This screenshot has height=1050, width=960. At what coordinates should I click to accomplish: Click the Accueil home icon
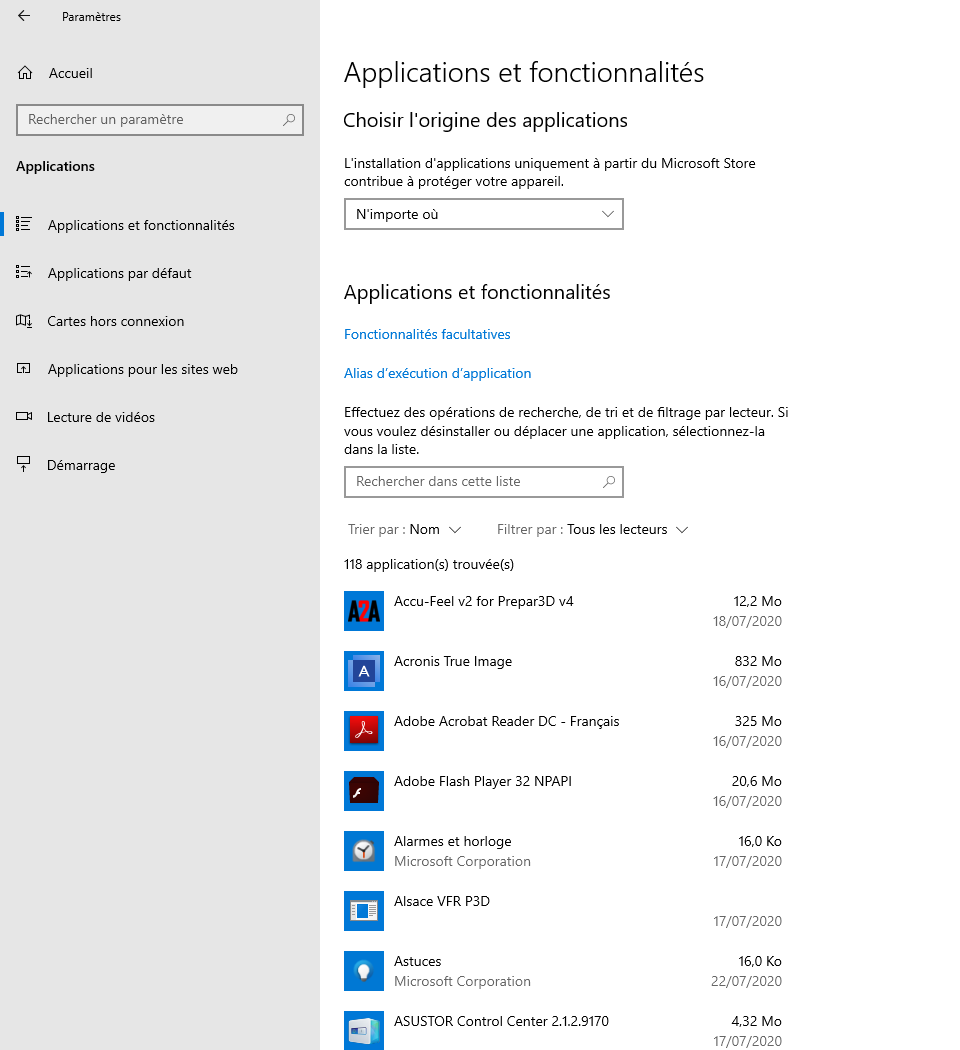(x=25, y=73)
